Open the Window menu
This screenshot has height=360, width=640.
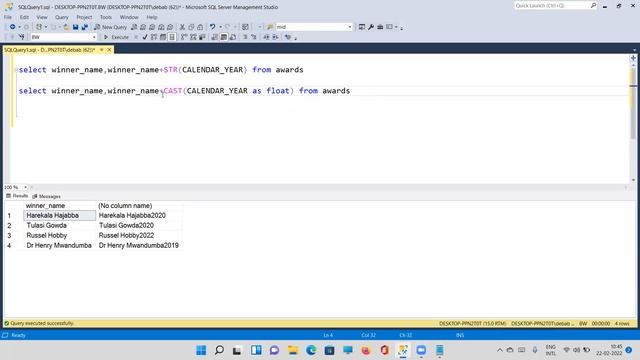[129, 17]
